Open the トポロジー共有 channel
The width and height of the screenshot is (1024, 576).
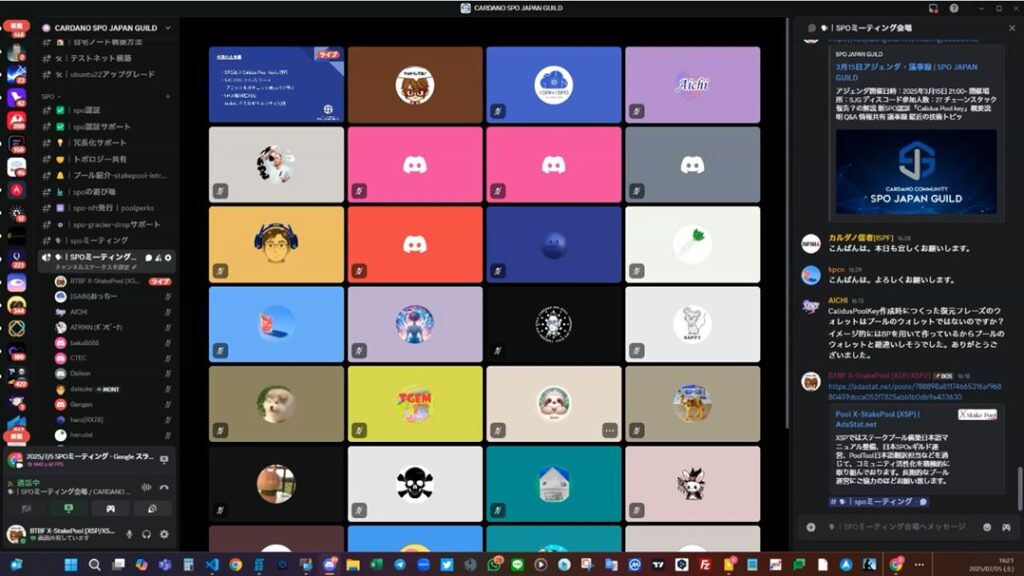click(x=99, y=159)
